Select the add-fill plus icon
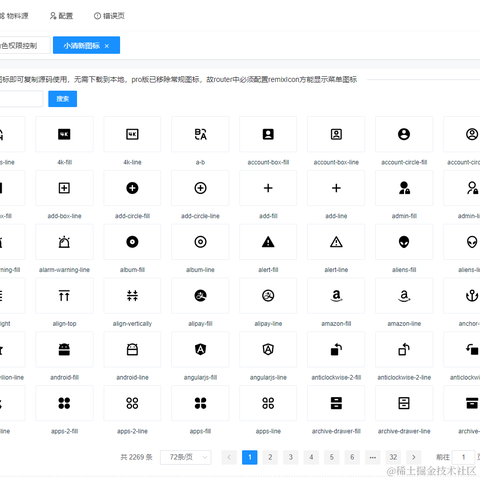This screenshot has height=480, width=480. 268,188
